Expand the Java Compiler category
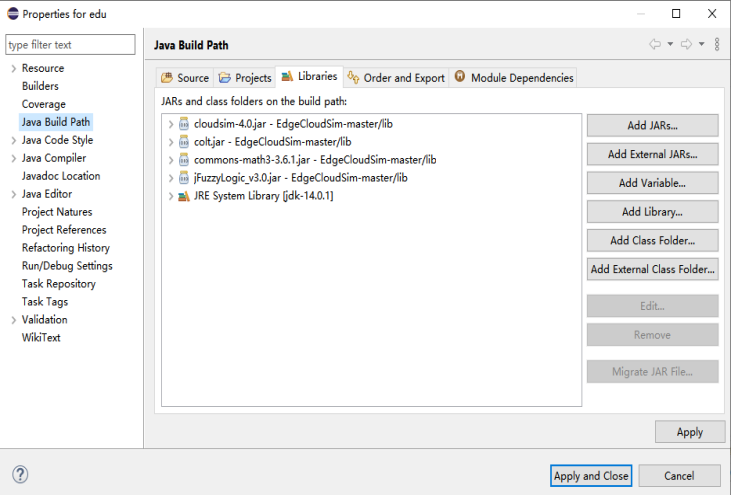The image size is (732, 496). 14,158
